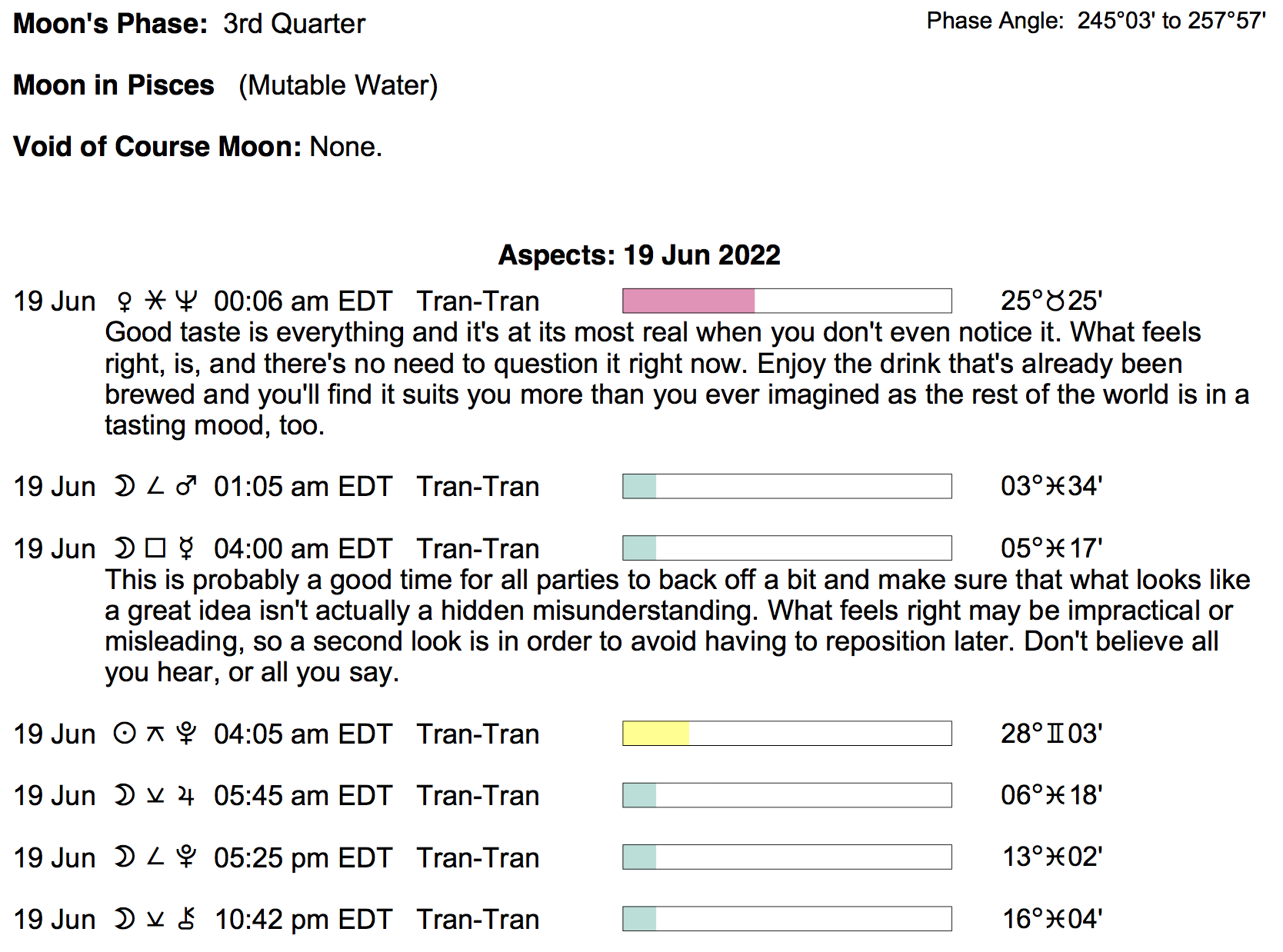Click the Moon semi-square Mars glyphs
Screen dimensions: 1283x952
[x=155, y=486]
